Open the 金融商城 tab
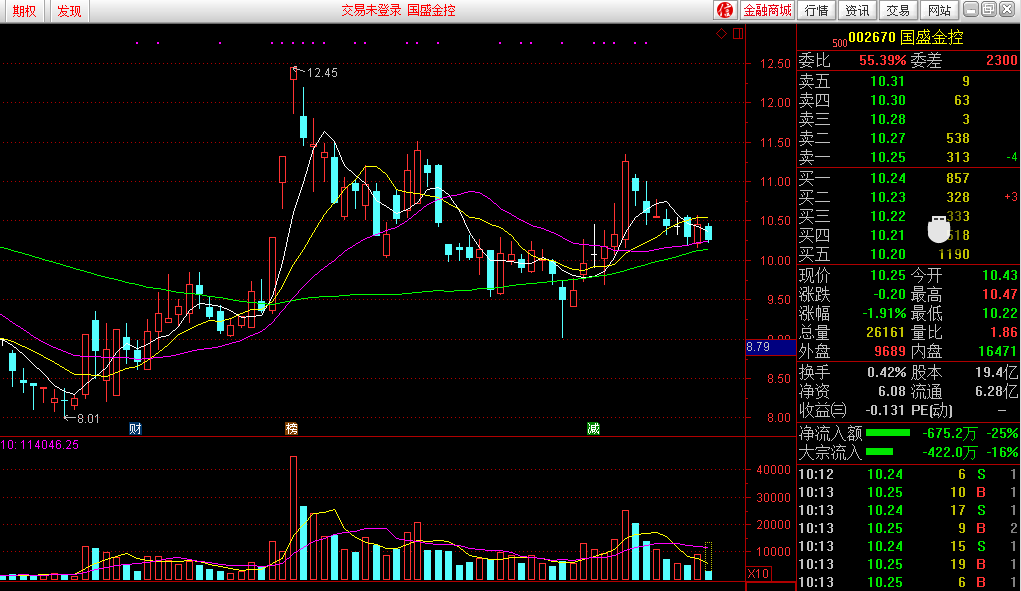Viewport: 1021px width, 591px height. coord(768,10)
